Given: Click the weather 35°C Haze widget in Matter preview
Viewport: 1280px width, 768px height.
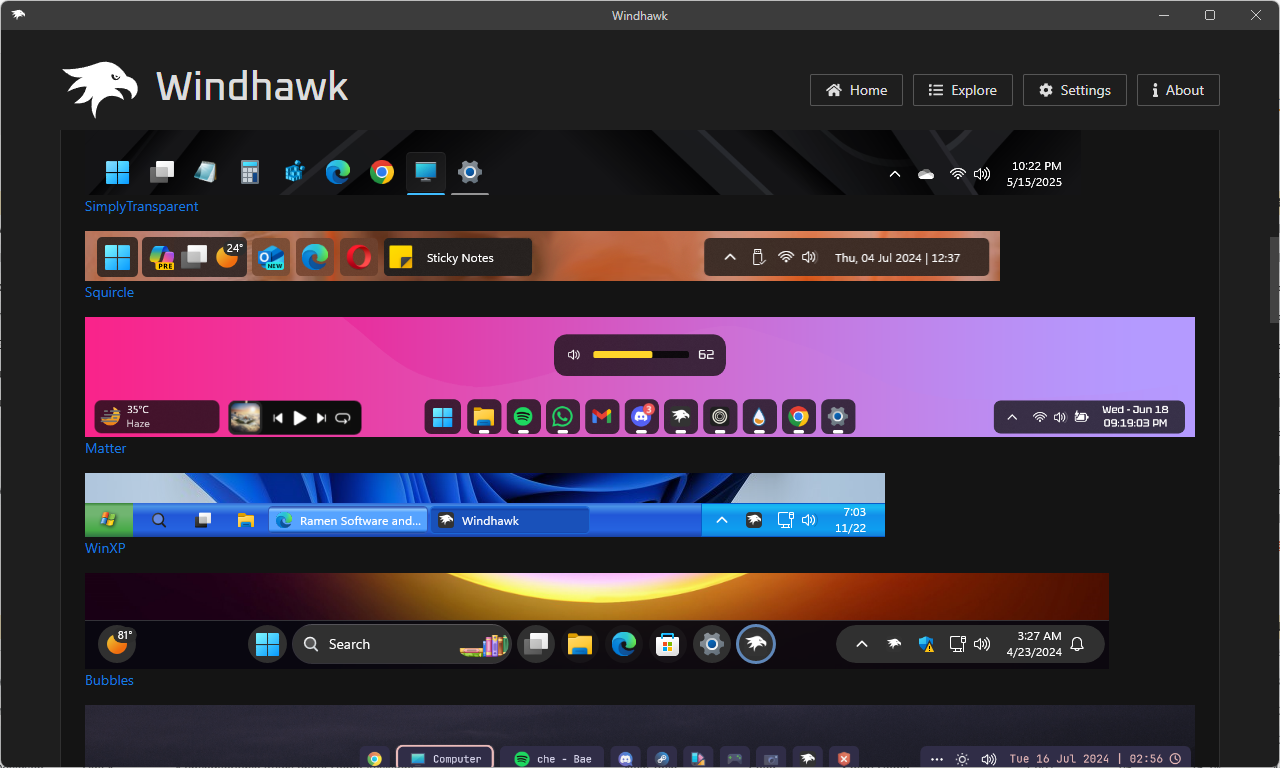Looking at the screenshot, I should (156, 417).
